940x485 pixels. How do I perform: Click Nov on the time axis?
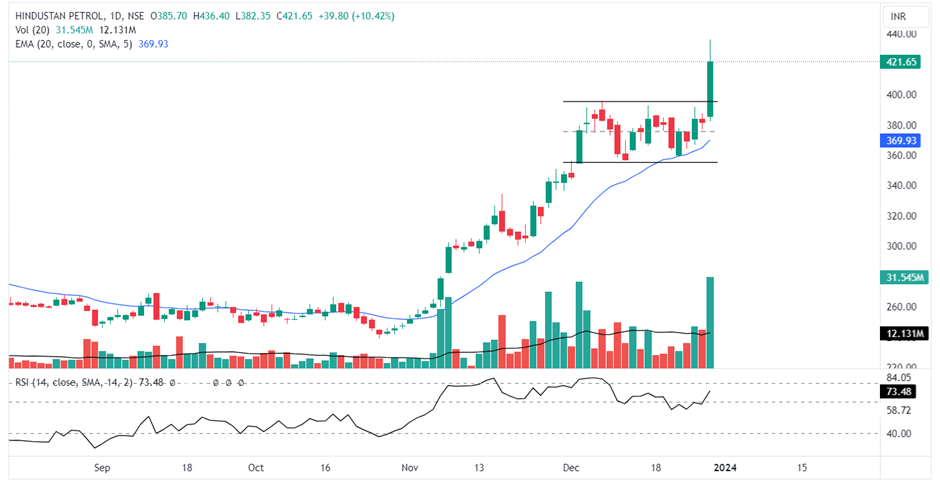tap(410, 467)
